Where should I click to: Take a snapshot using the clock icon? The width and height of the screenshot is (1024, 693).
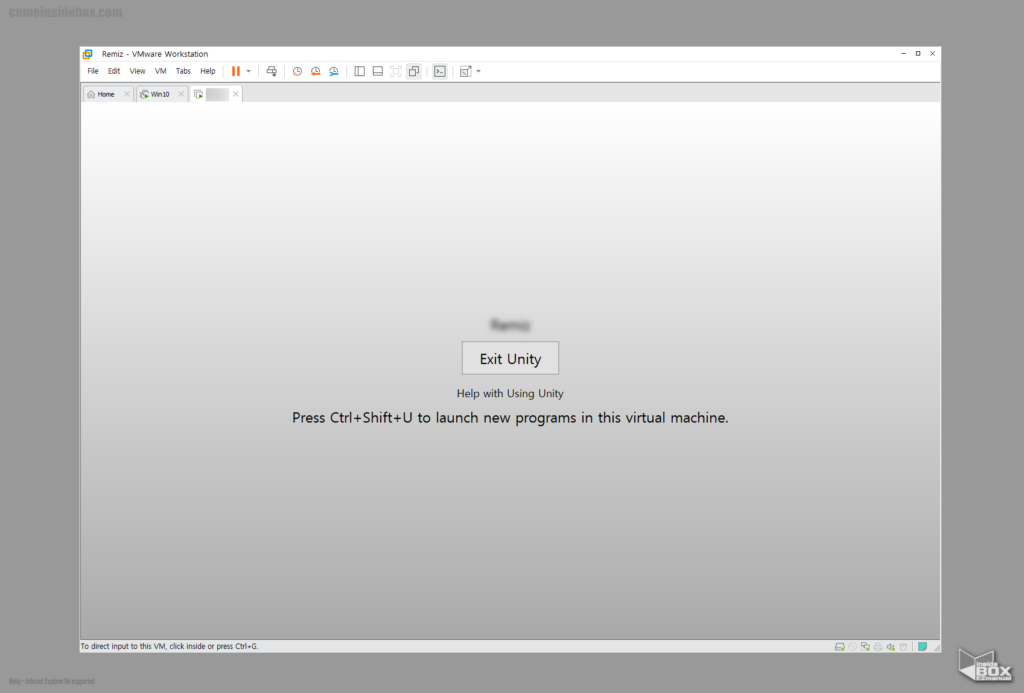tap(297, 71)
